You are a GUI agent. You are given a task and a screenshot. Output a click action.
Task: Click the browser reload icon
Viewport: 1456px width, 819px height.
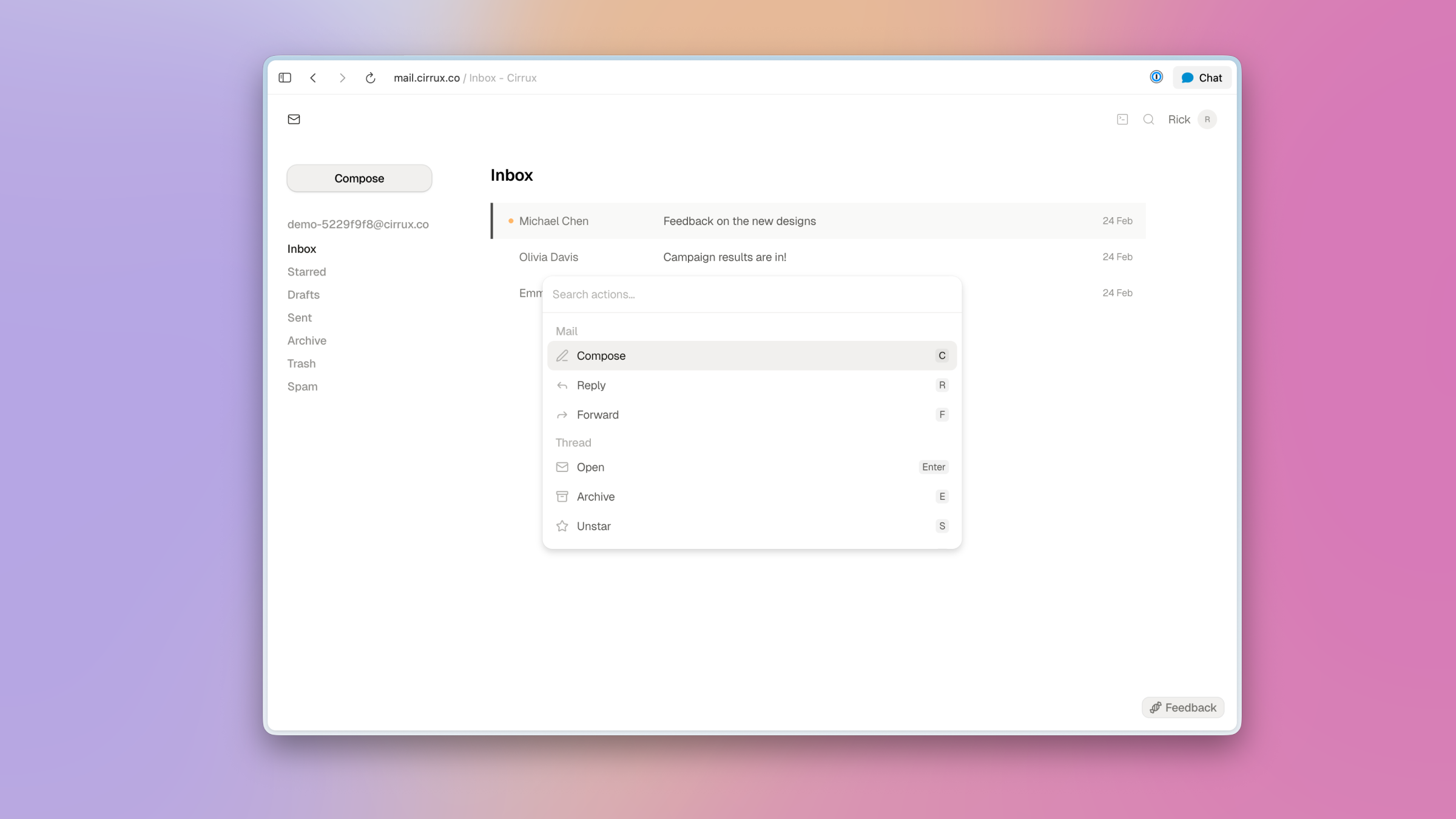point(371,78)
